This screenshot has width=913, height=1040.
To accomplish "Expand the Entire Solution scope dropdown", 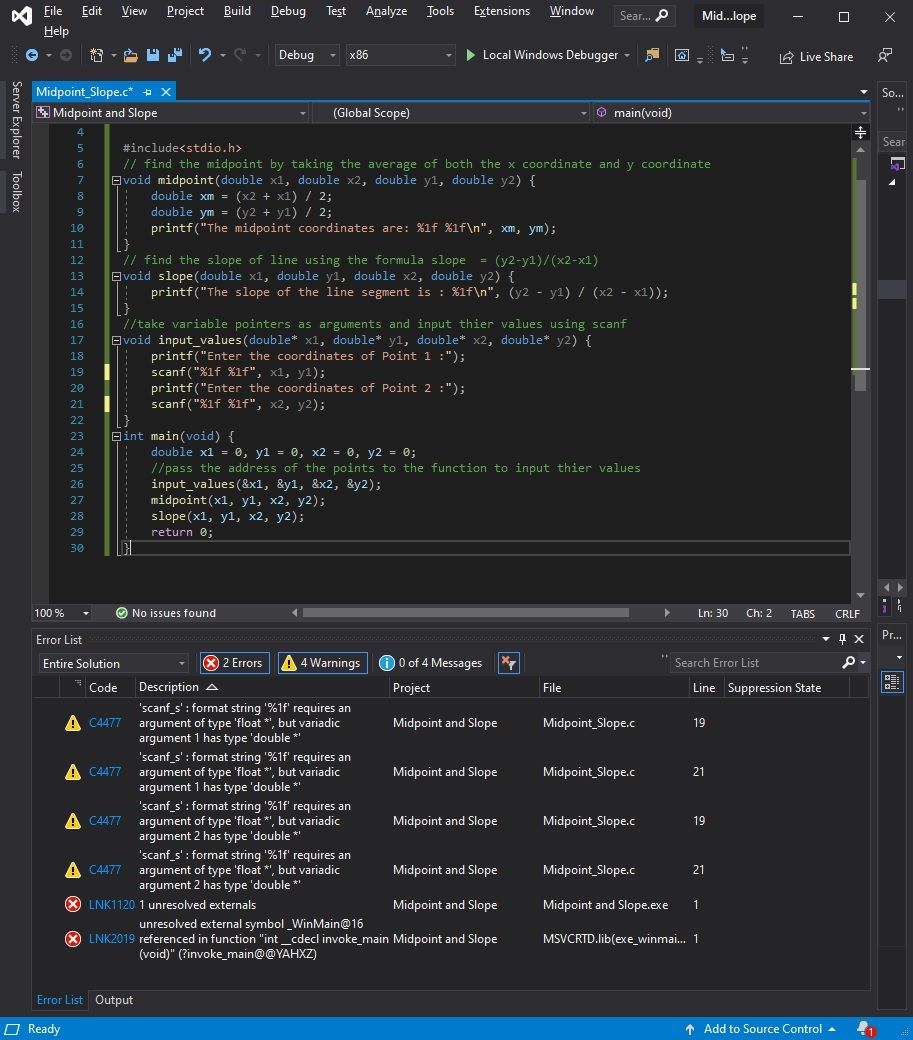I will pos(113,663).
